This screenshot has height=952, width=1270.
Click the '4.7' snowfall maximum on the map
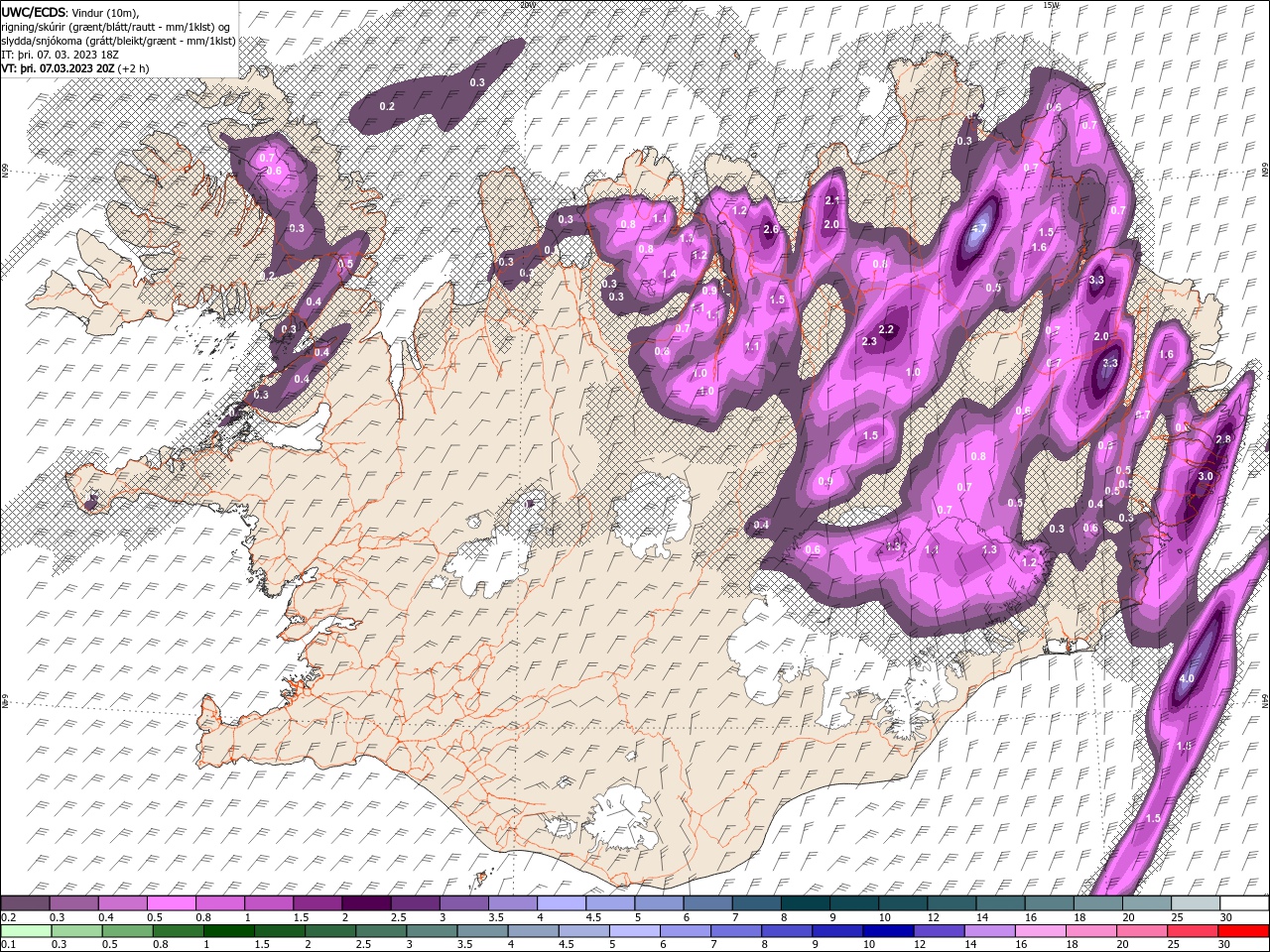tap(979, 229)
